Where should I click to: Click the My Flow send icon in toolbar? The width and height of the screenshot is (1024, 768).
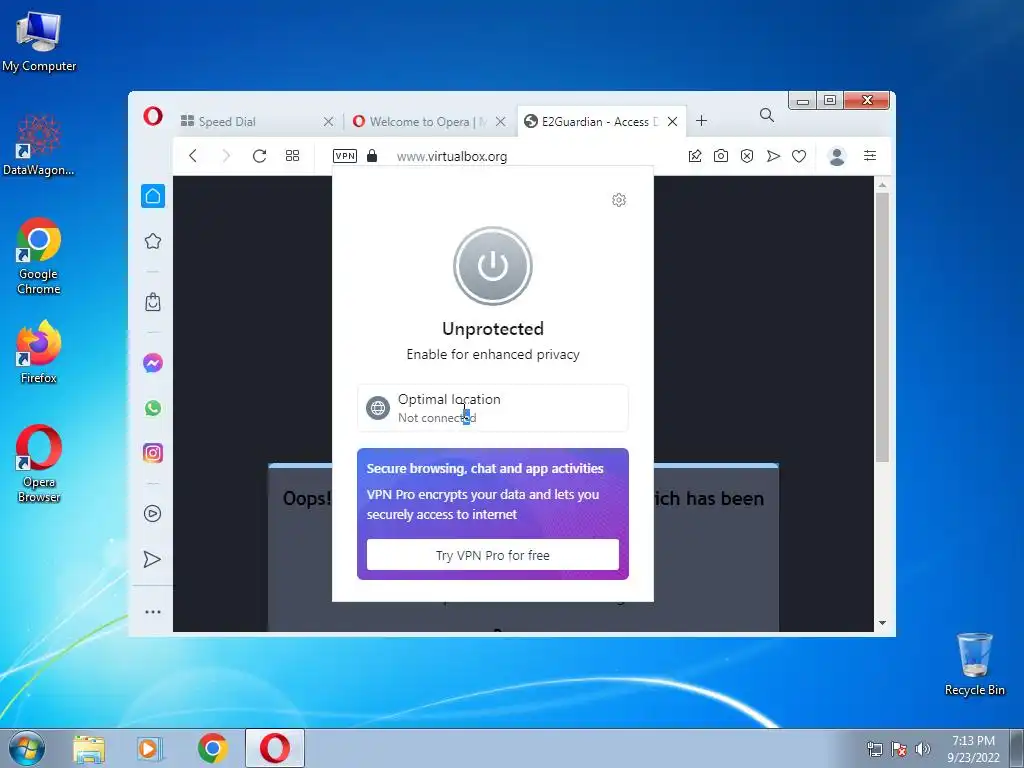(x=773, y=155)
